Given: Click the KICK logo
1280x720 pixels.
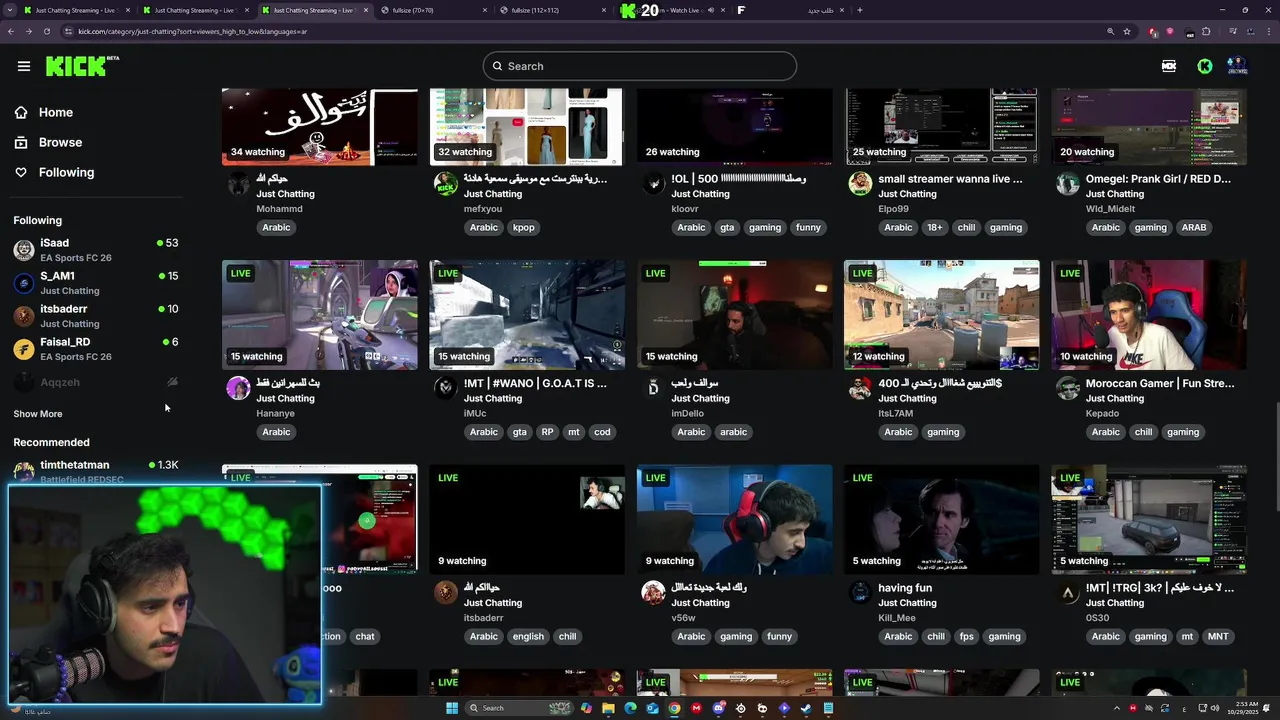Looking at the screenshot, I should 82,66.
